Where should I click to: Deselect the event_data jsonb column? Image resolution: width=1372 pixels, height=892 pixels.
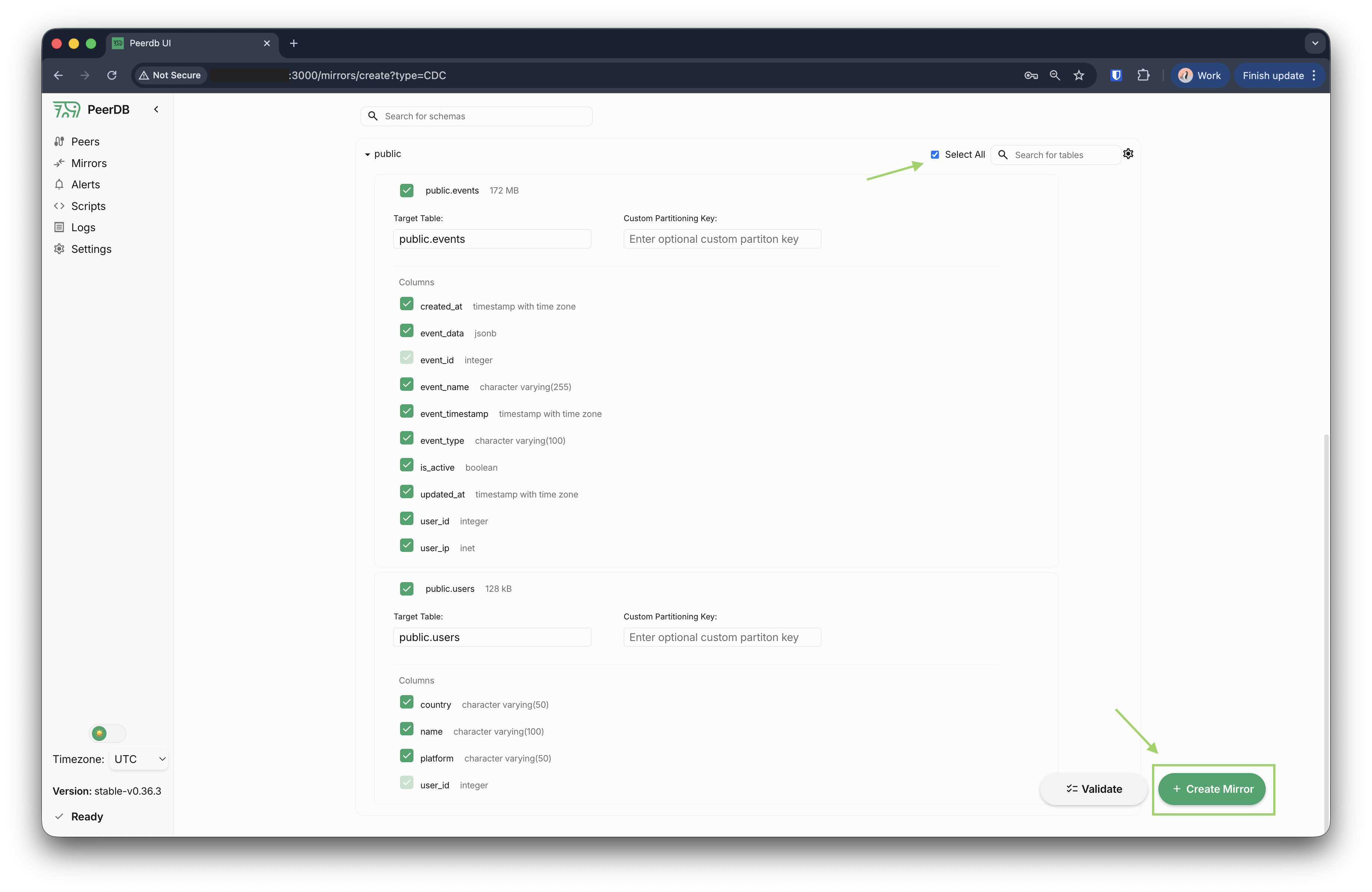click(x=406, y=331)
